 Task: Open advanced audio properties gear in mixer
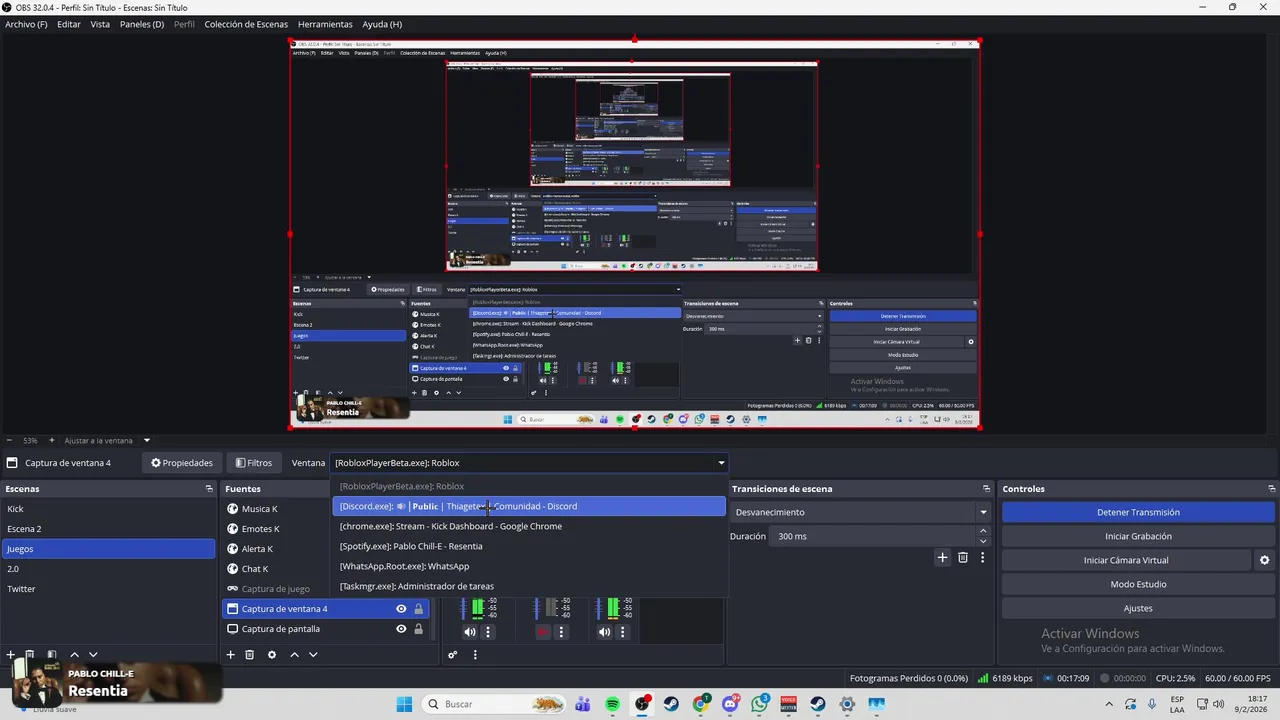452,655
